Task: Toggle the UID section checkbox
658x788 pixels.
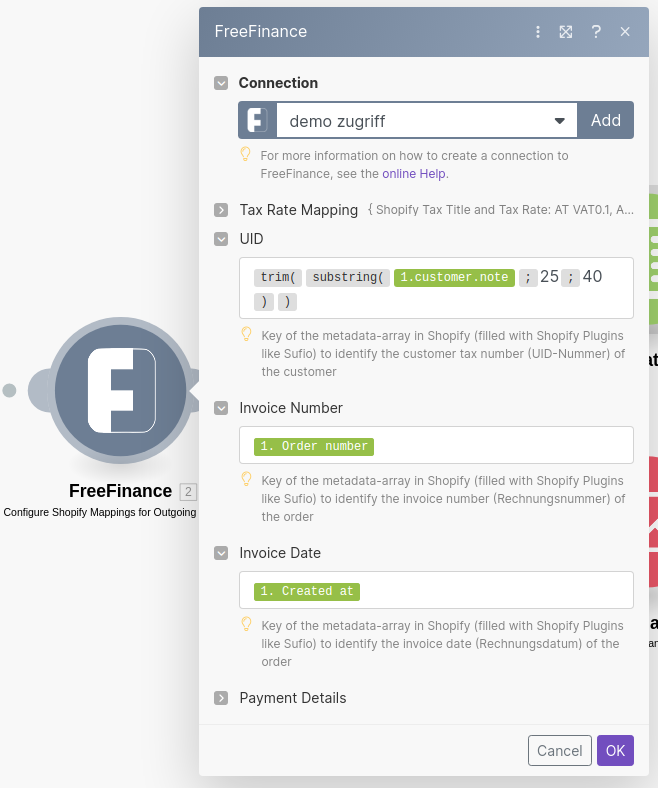Action: point(221,239)
